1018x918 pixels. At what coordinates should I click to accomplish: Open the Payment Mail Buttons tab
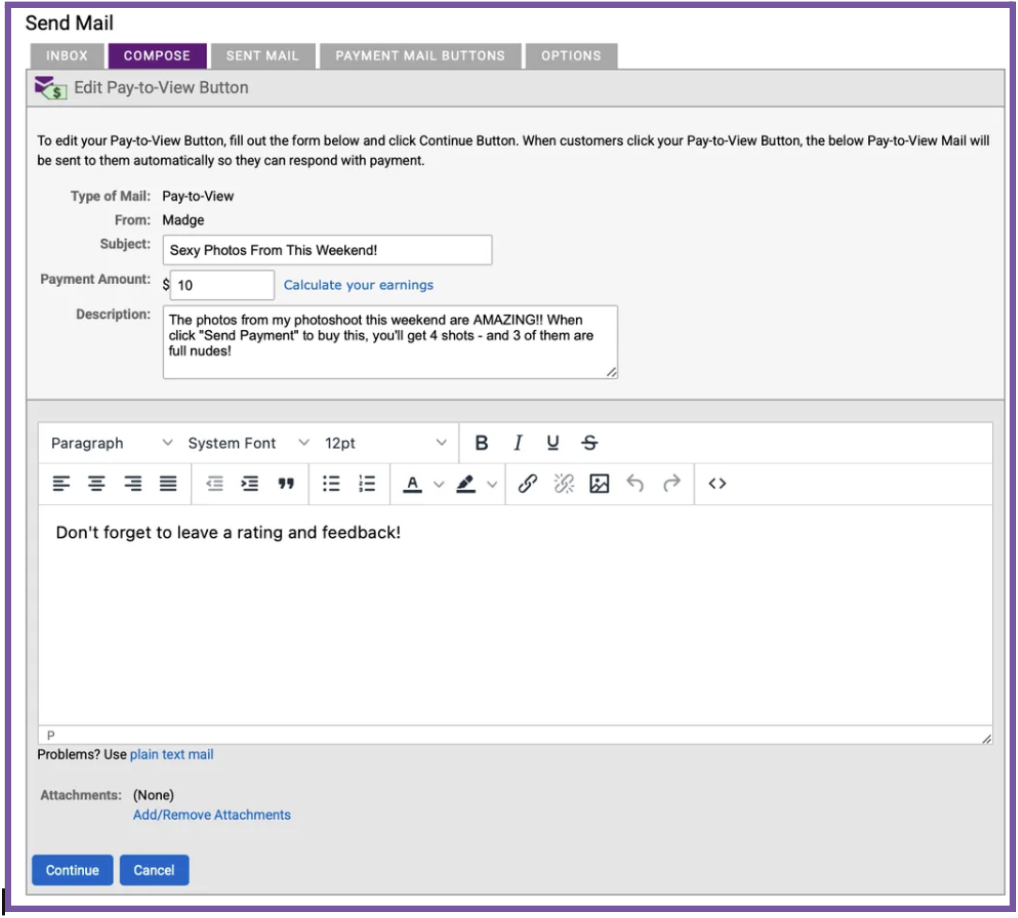(x=420, y=56)
